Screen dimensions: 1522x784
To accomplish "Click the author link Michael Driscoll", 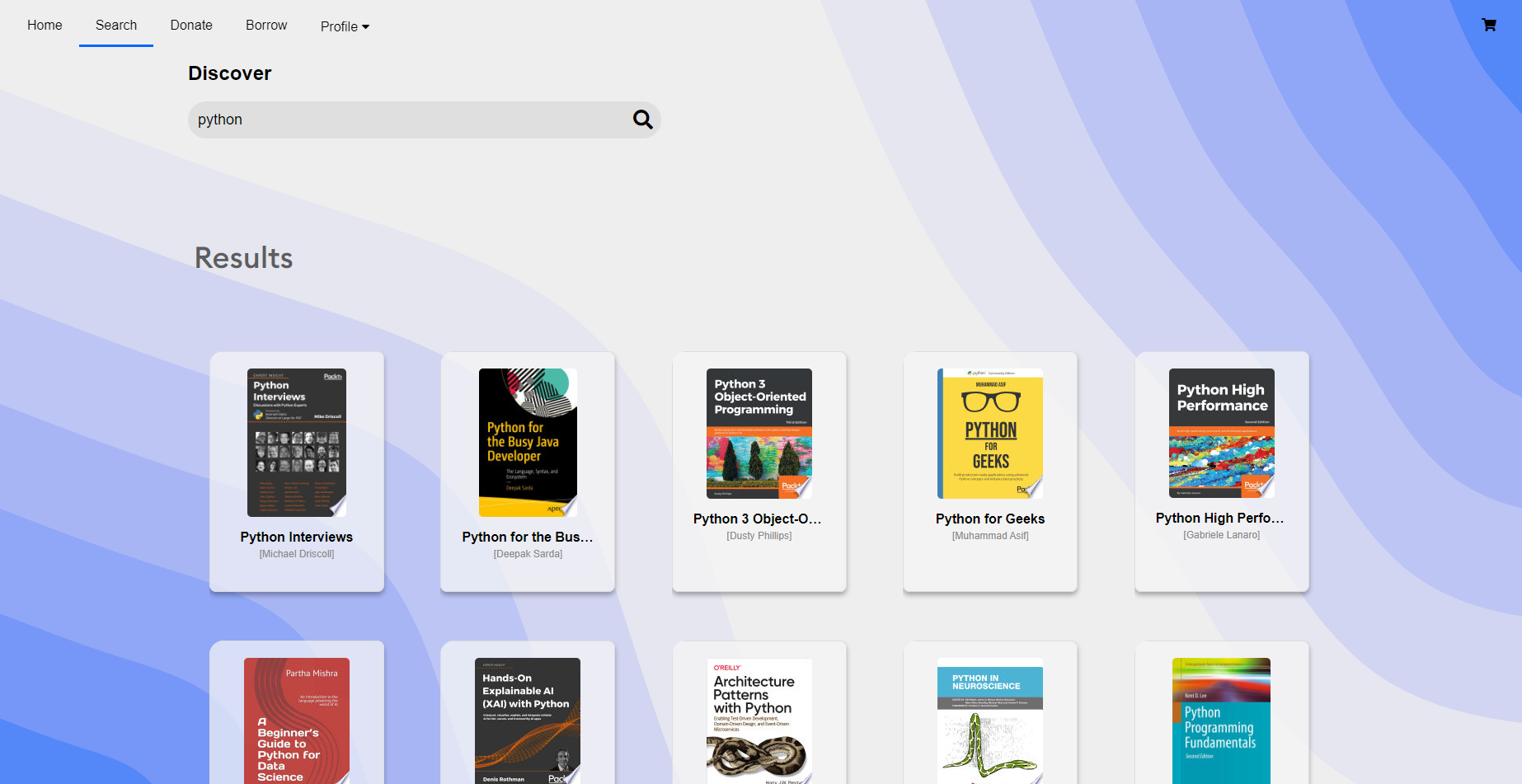I will (x=296, y=553).
